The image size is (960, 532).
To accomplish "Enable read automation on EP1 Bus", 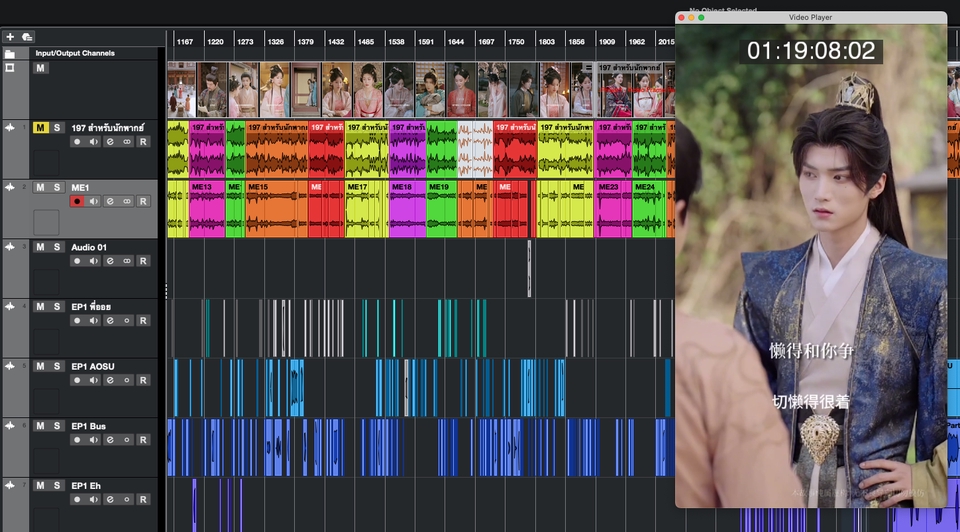I will click(143, 440).
